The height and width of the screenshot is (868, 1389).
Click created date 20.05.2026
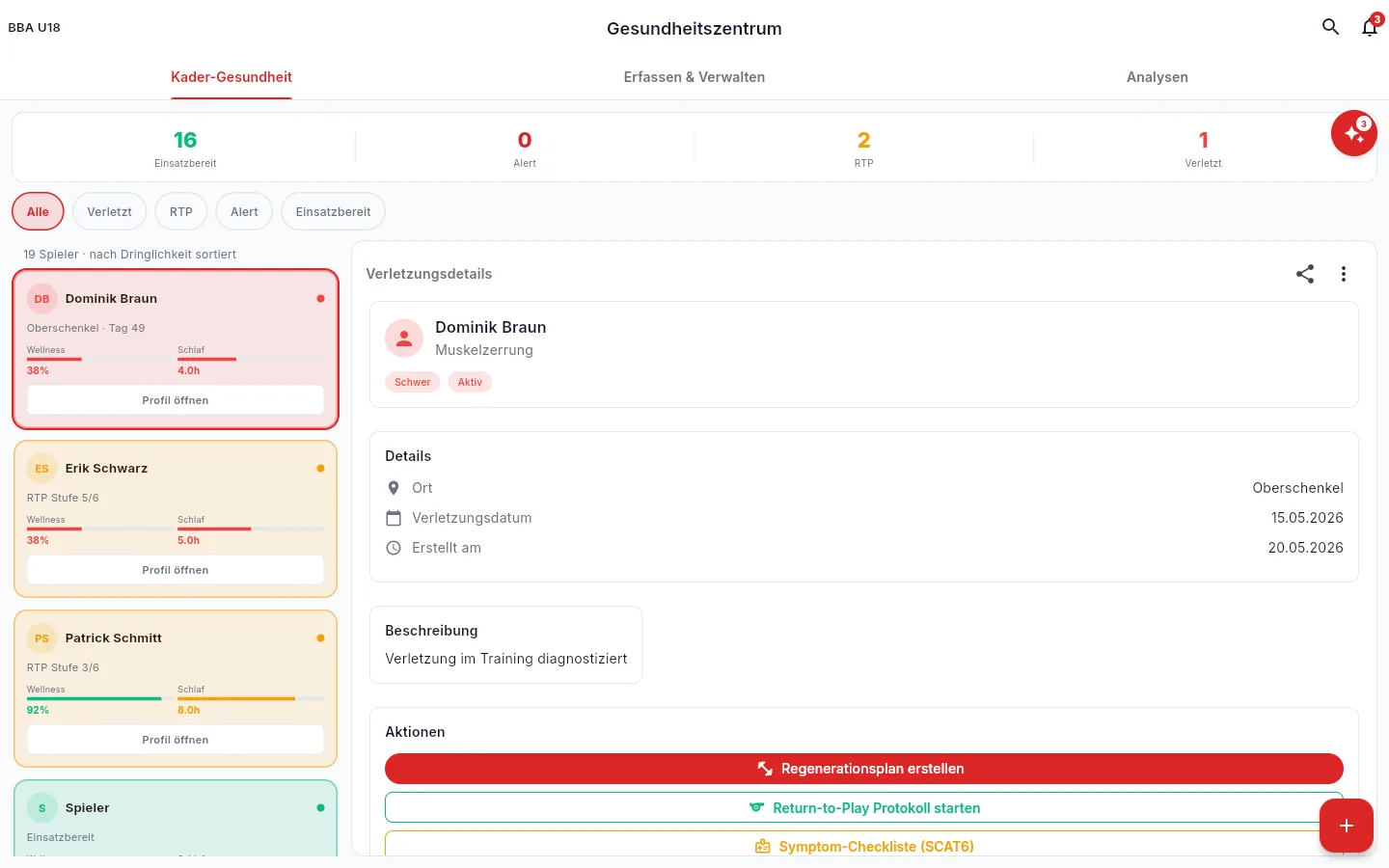(x=1306, y=548)
